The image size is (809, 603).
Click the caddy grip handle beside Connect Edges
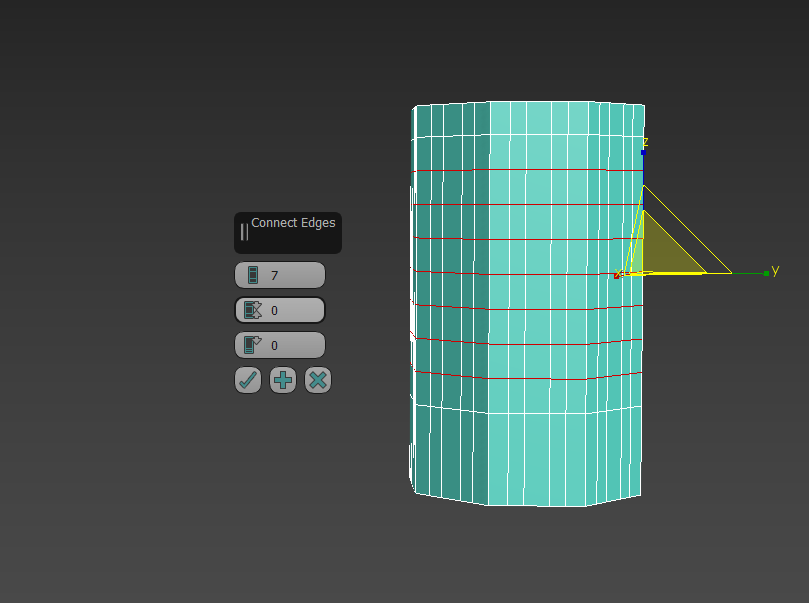[244, 232]
